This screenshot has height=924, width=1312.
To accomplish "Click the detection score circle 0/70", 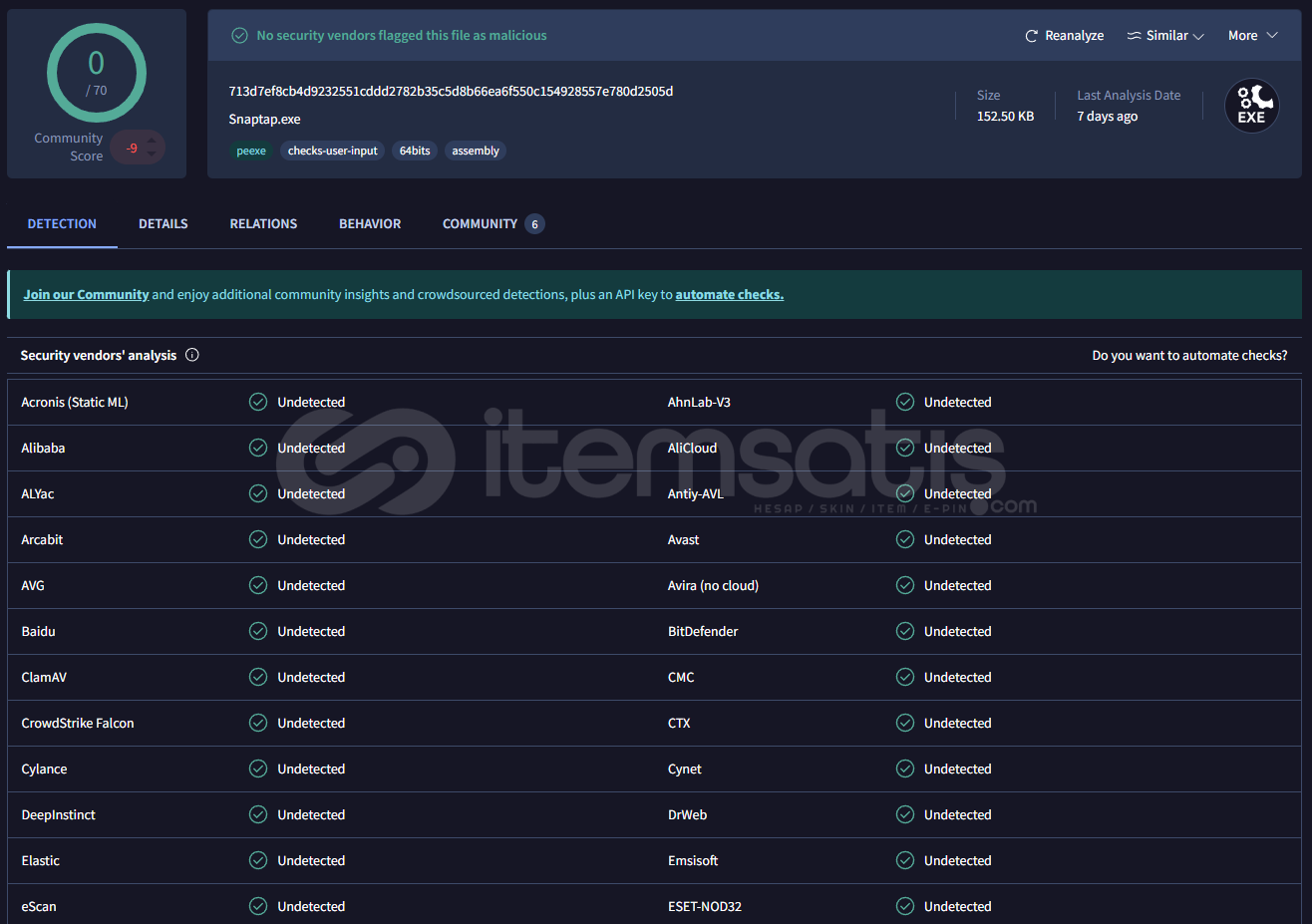I will click(97, 73).
